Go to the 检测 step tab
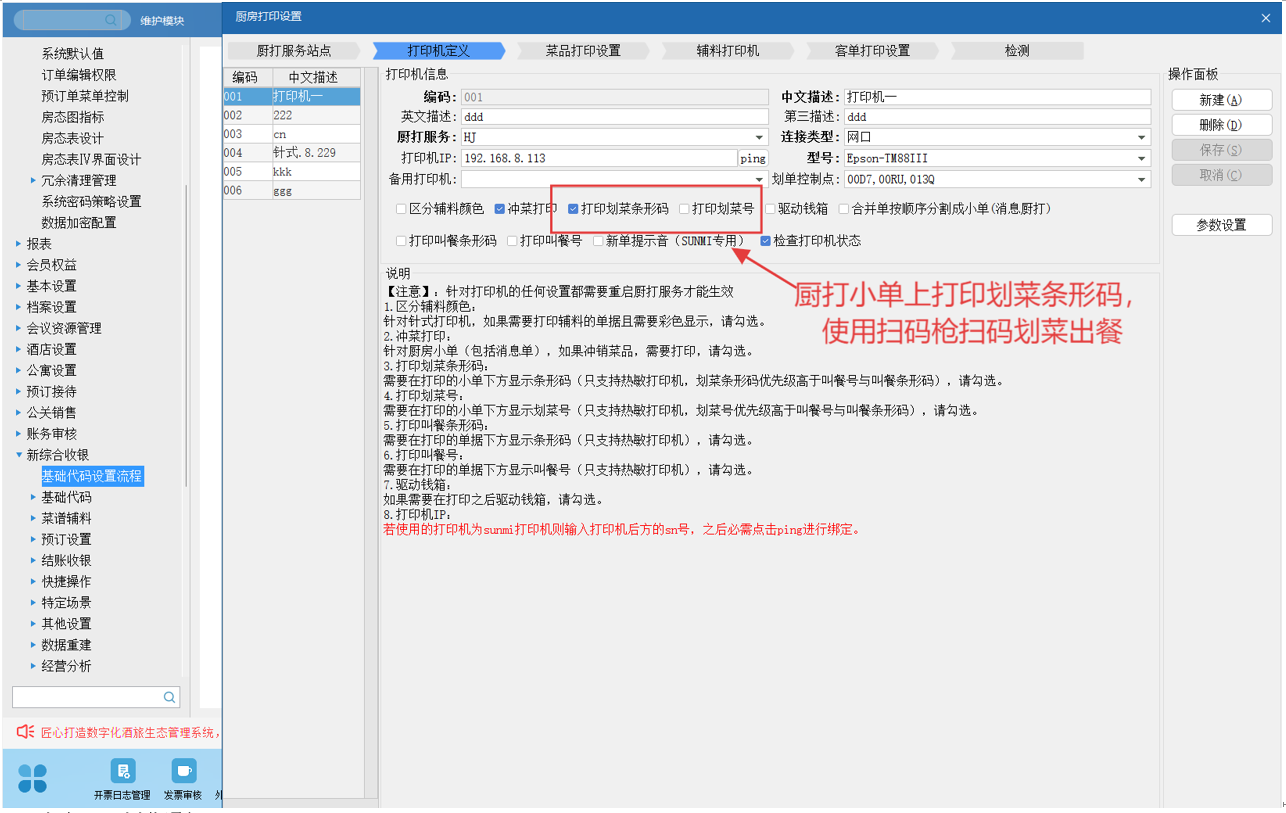 coord(1016,50)
